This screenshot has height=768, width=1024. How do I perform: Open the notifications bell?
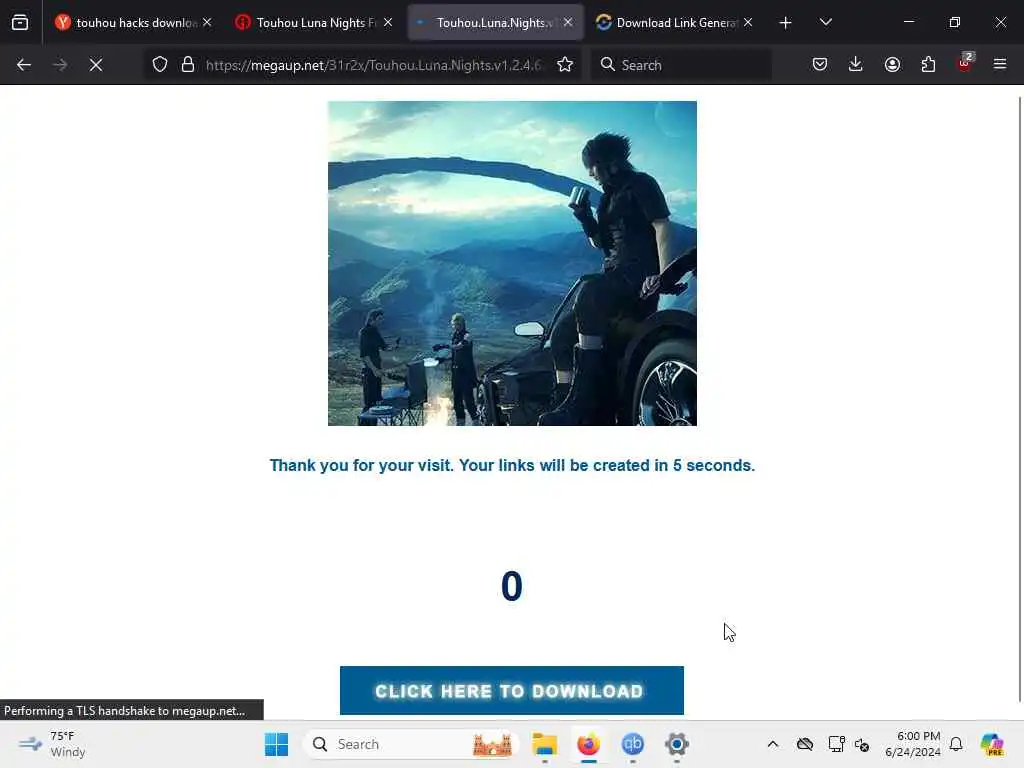[x=956, y=744]
